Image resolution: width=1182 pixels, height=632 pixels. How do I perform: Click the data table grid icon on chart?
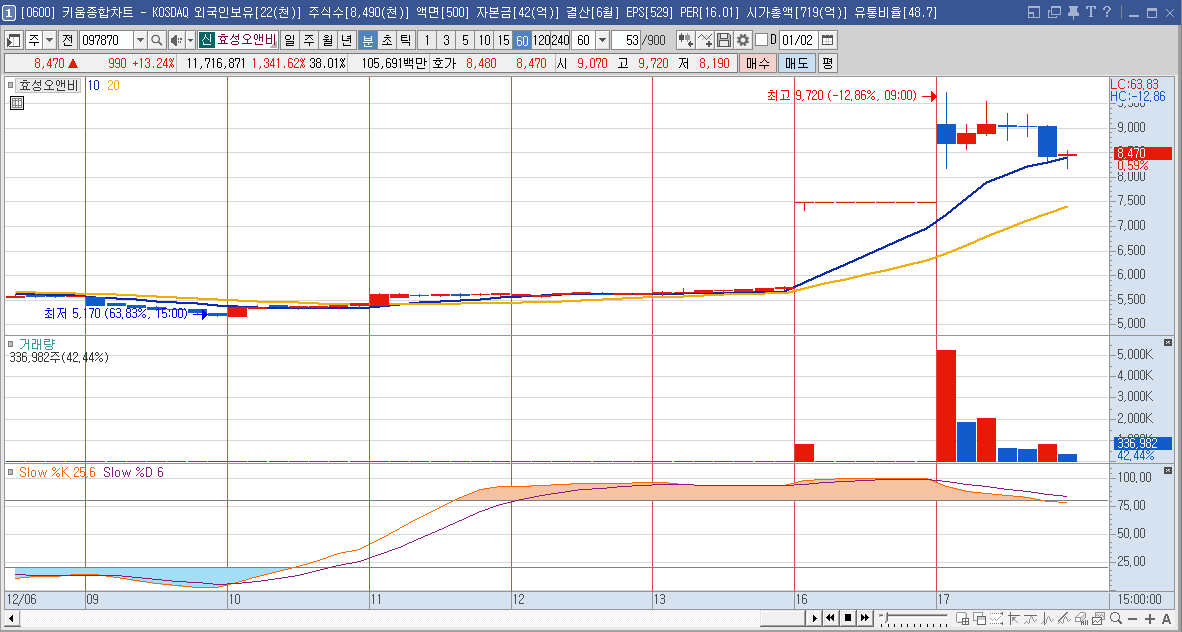17,103
